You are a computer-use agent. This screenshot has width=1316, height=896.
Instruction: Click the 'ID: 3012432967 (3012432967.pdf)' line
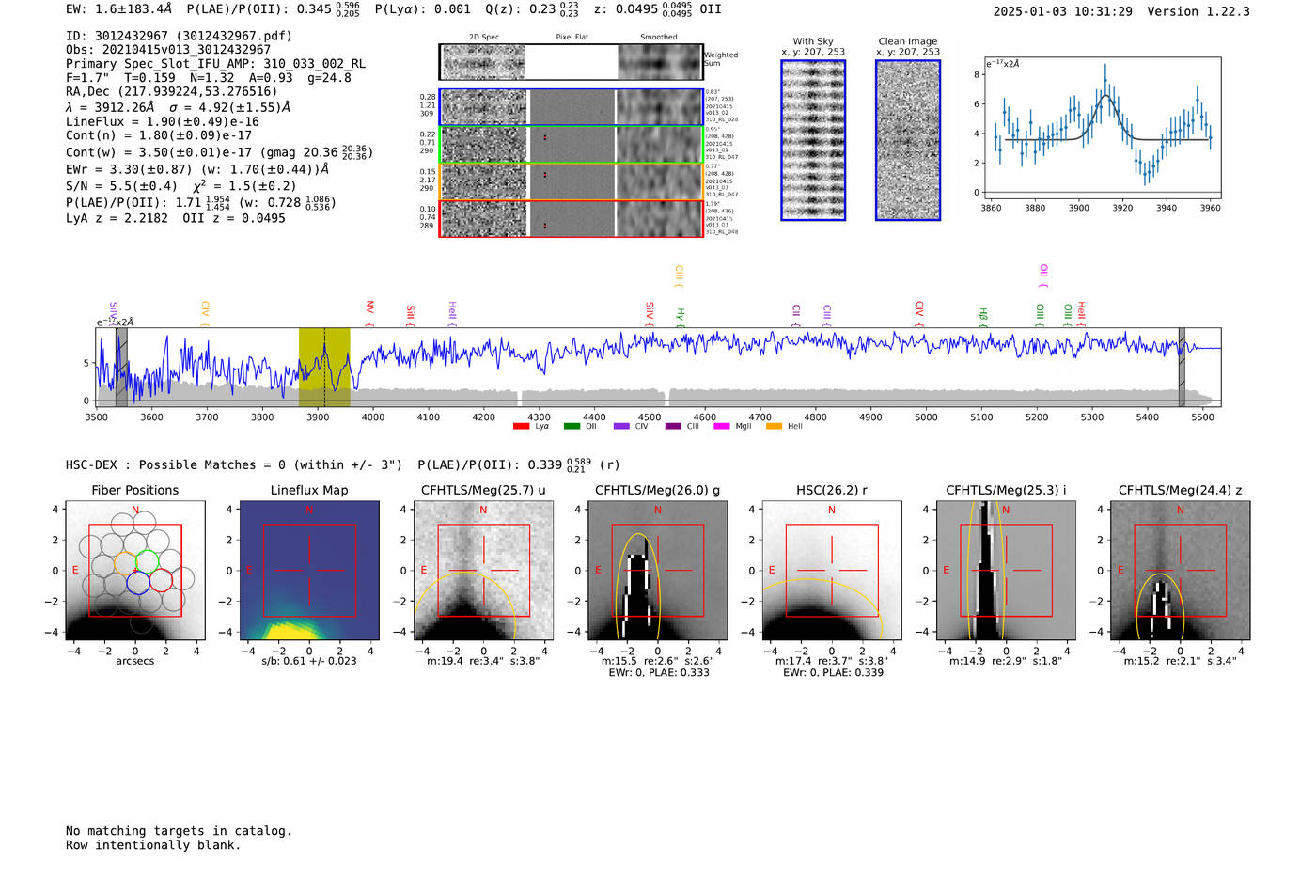179,36
